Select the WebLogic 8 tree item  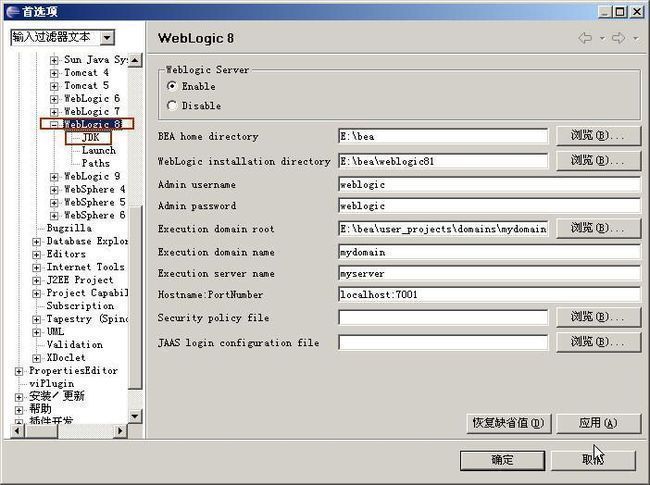pyautogui.click(x=92, y=124)
